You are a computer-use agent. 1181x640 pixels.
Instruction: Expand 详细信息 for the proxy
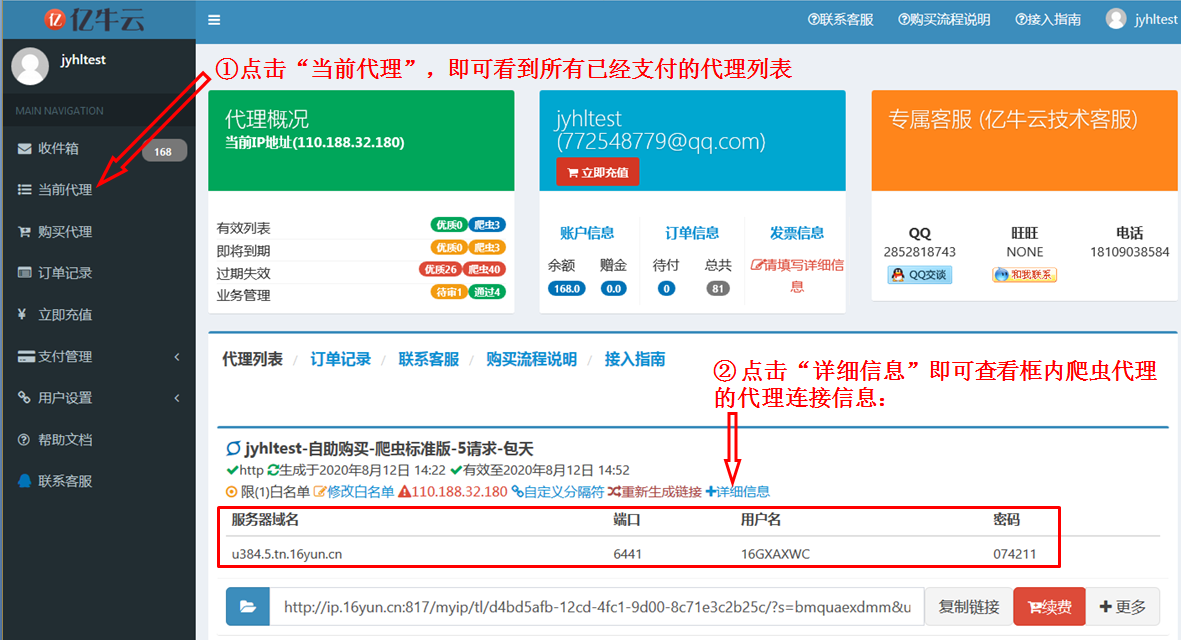[x=737, y=492]
